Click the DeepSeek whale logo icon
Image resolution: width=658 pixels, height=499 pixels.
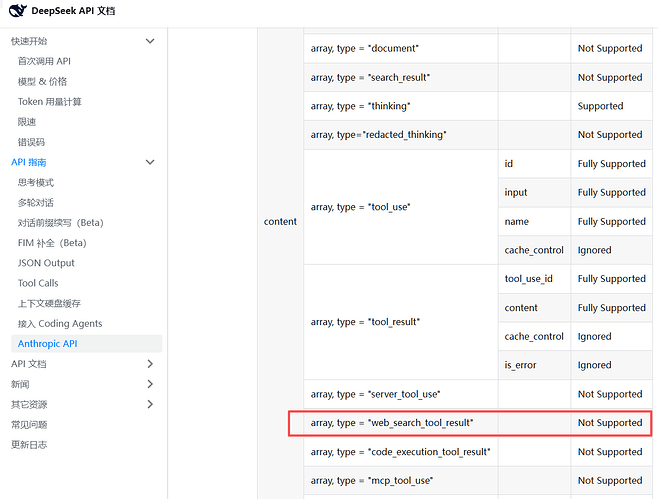(18, 10)
